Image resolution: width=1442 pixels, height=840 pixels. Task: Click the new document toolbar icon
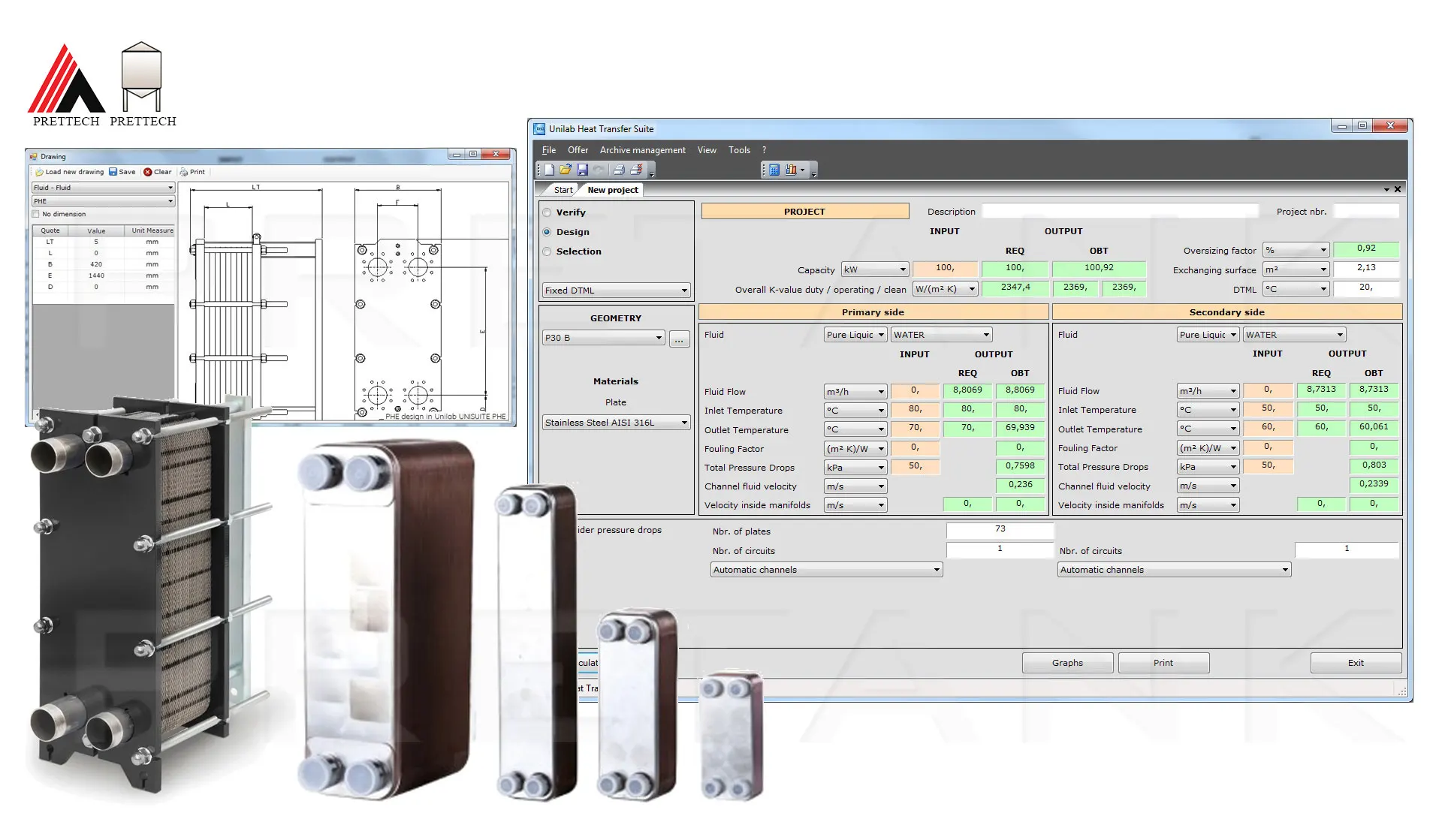(549, 170)
